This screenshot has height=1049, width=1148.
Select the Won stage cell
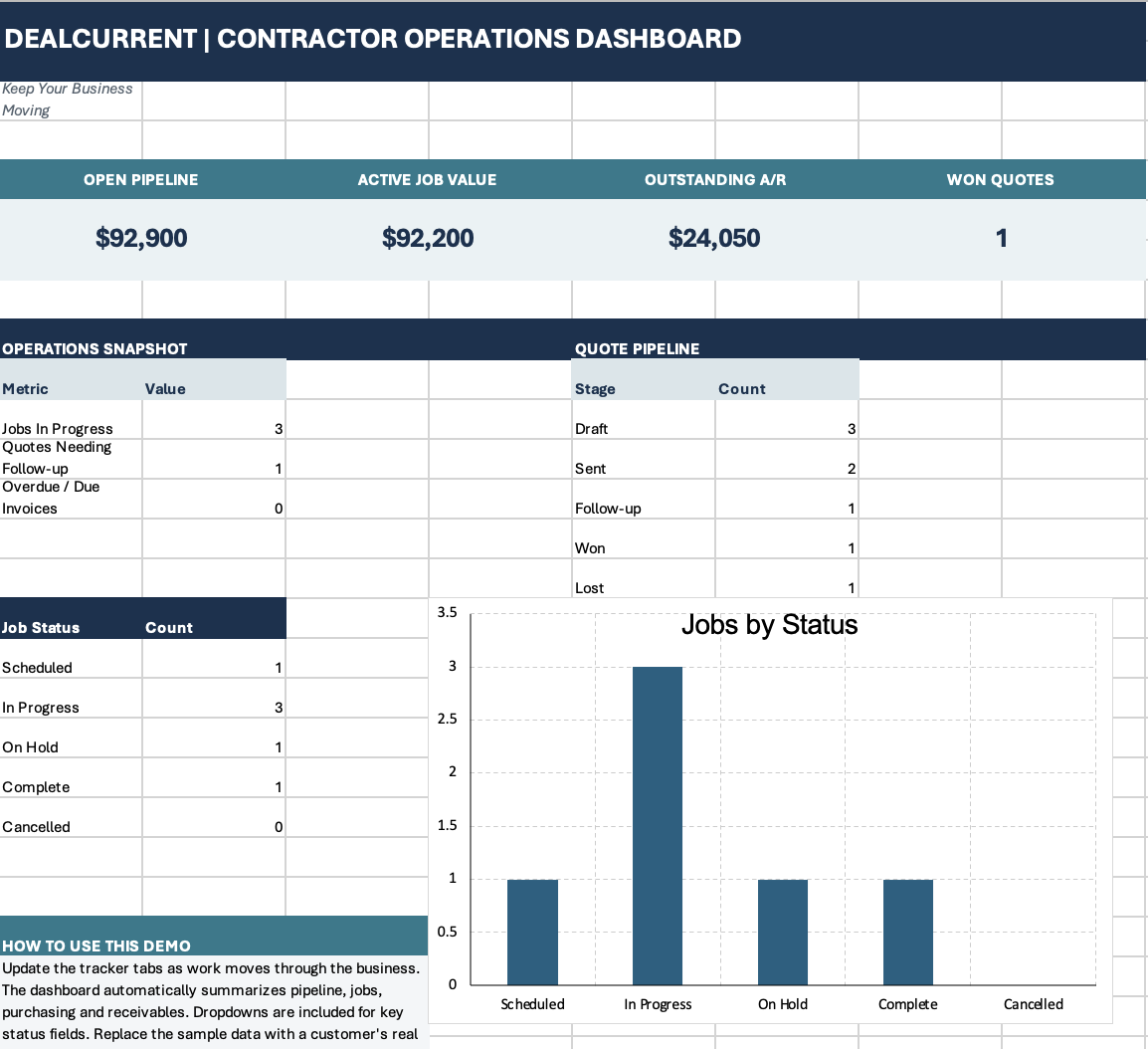tap(643, 539)
